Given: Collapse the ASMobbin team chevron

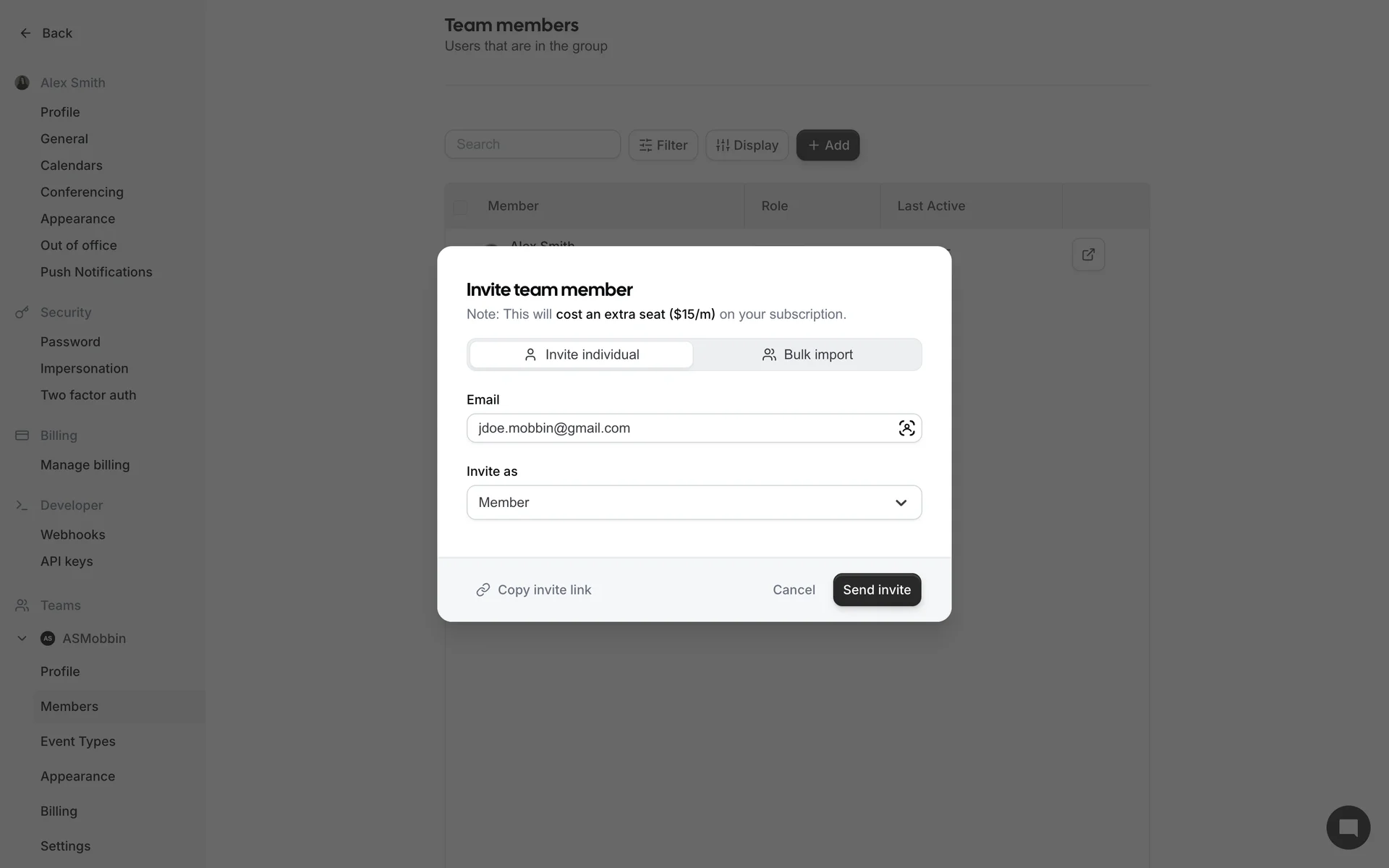Looking at the screenshot, I should [22, 639].
